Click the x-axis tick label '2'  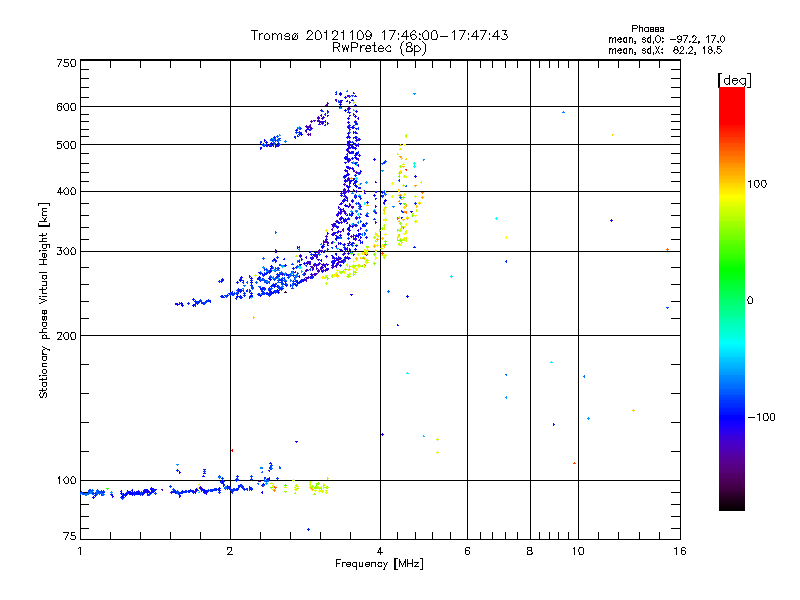[230, 551]
